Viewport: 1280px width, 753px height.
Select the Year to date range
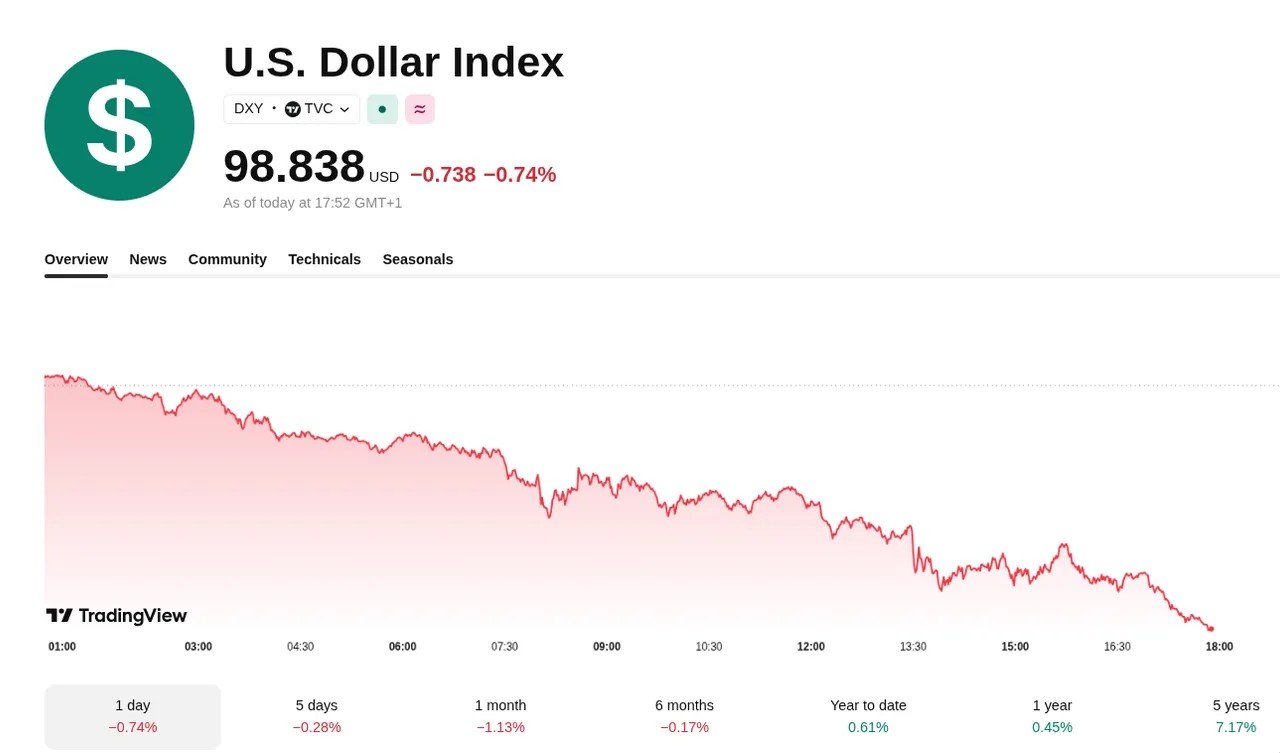pos(868,716)
